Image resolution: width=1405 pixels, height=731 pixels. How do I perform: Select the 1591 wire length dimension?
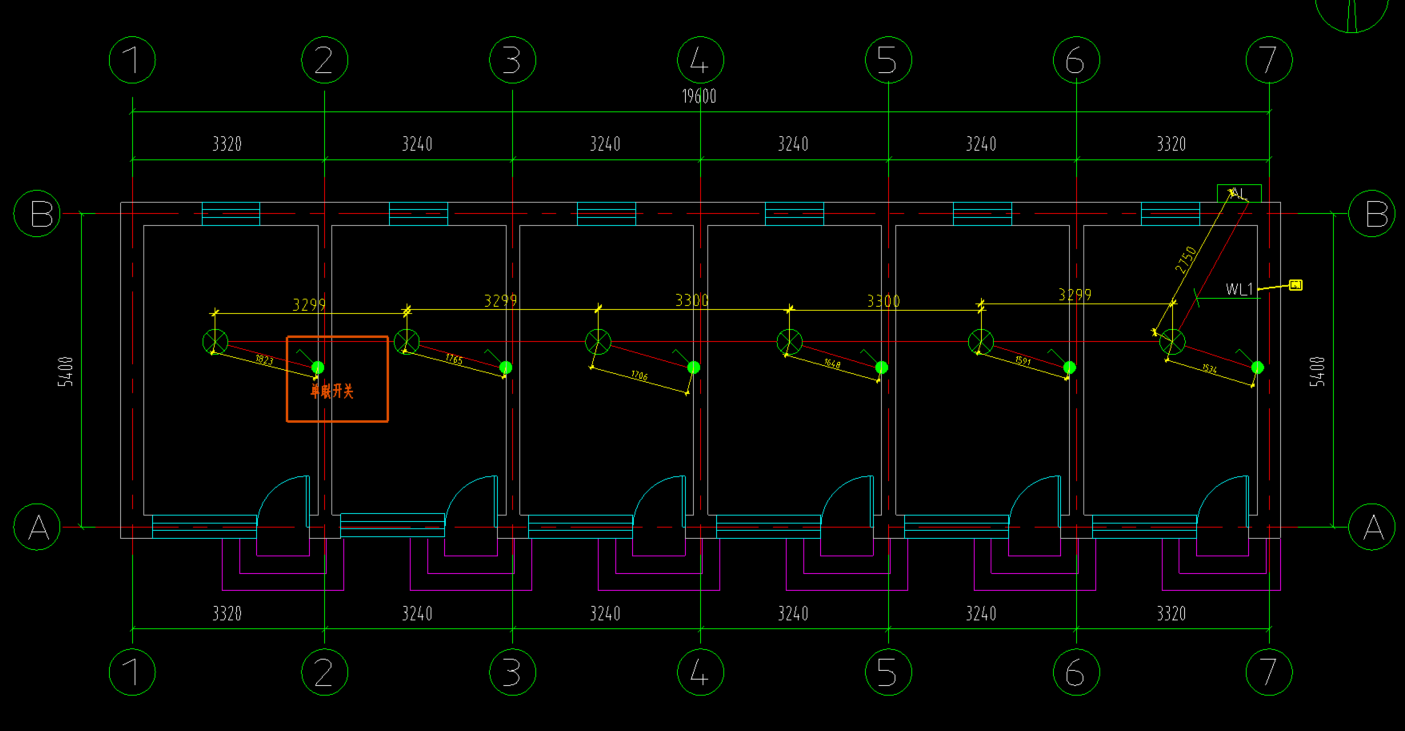coord(1023,361)
